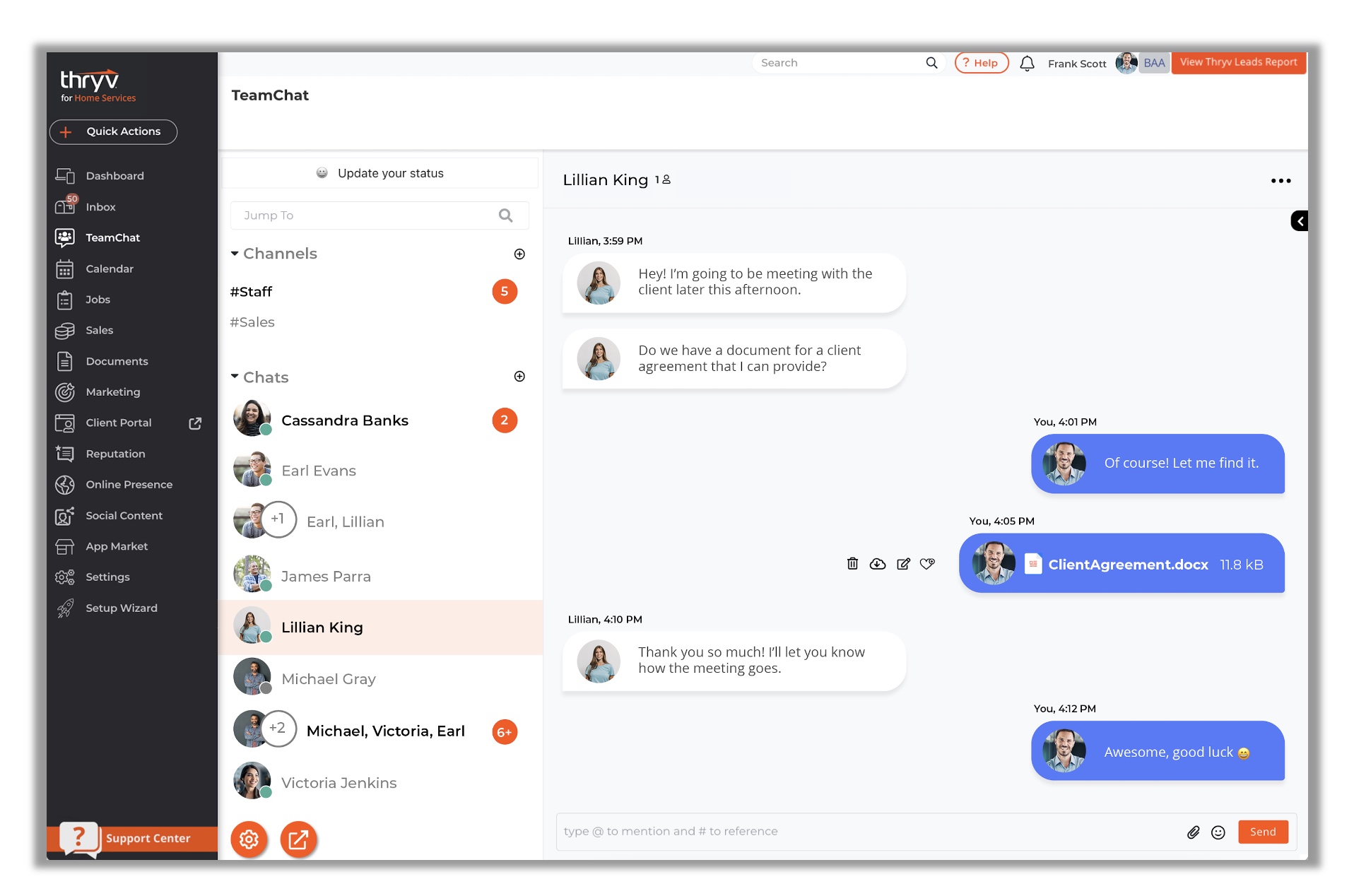Open the Documents sidebar icon
Screen dimensions: 1354x896
pyautogui.click(x=65, y=361)
